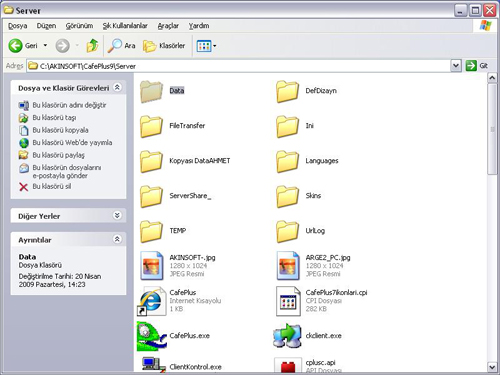Open the Yardım menu
Screen dimensions: 500x375
point(199,26)
